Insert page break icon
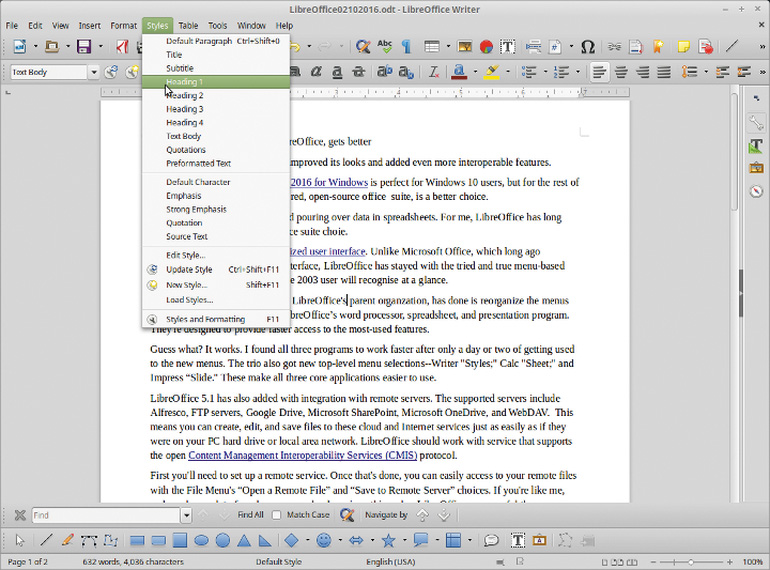770x570 pixels. pos(533,47)
